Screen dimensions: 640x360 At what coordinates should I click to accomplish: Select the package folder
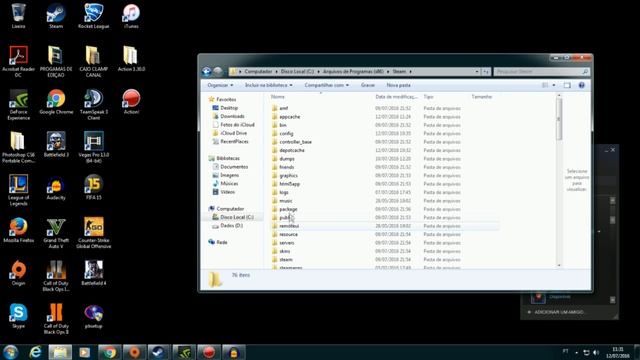288,209
